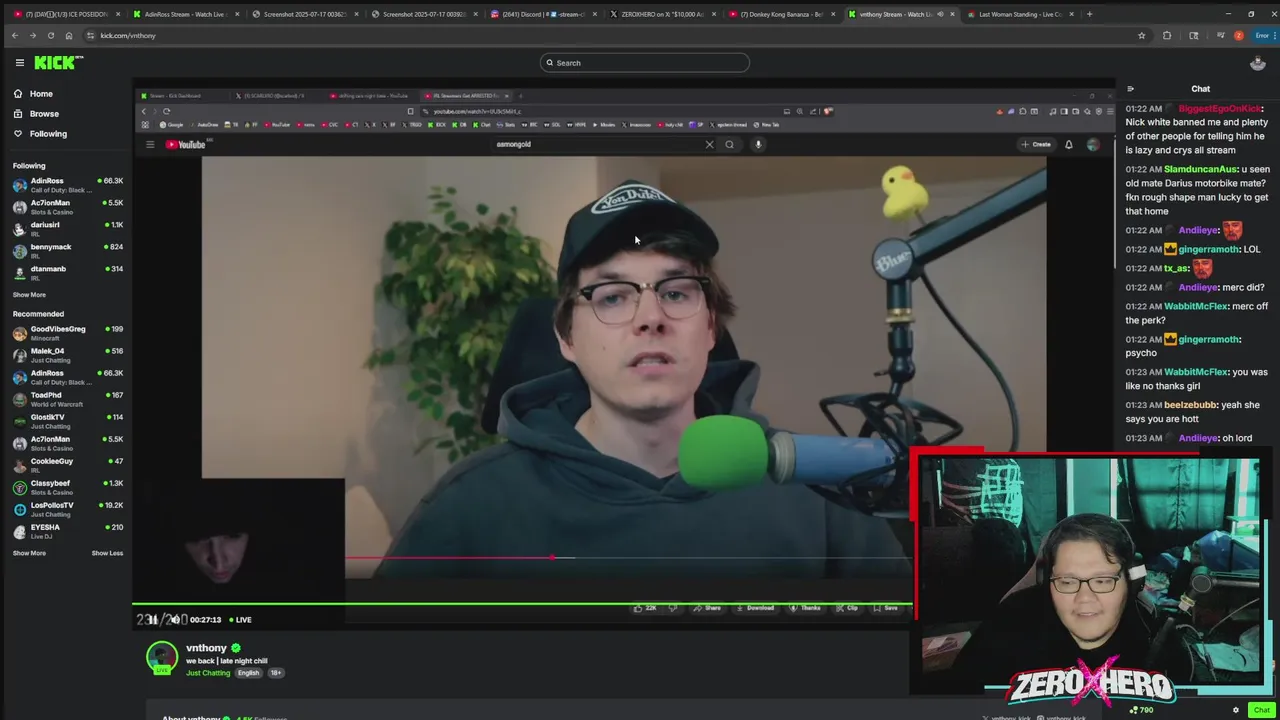Open chat settings gear icon
The width and height of the screenshot is (1280, 720).
click(1236, 710)
